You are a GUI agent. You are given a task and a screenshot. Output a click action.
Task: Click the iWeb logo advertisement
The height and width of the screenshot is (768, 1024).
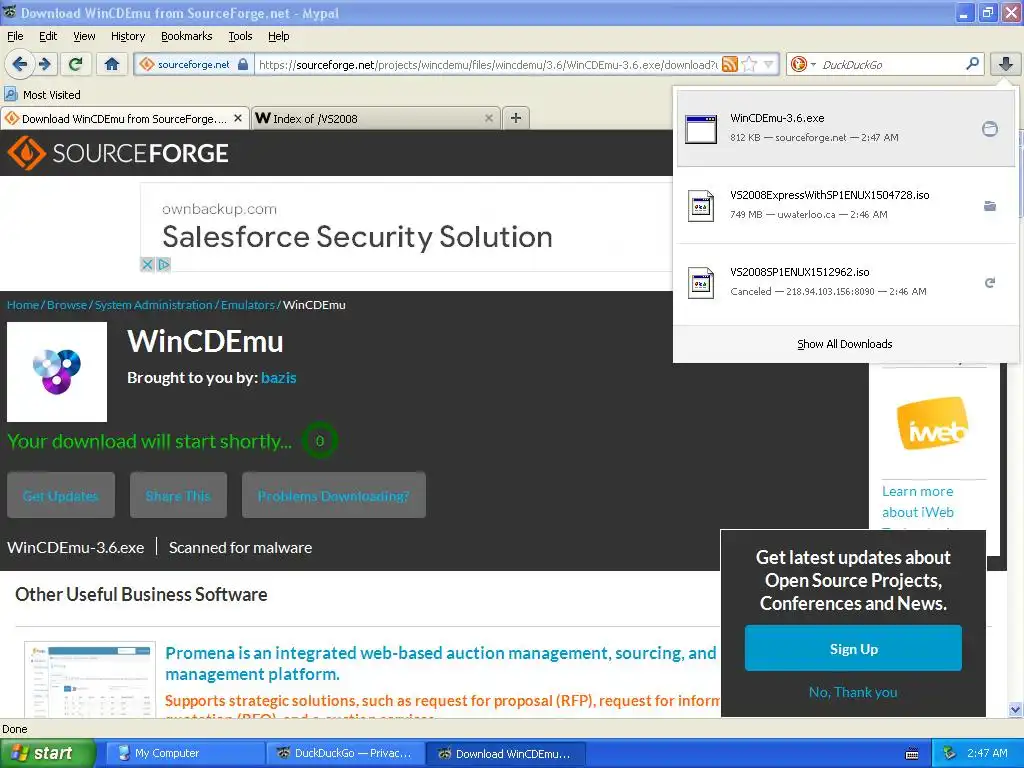932,423
